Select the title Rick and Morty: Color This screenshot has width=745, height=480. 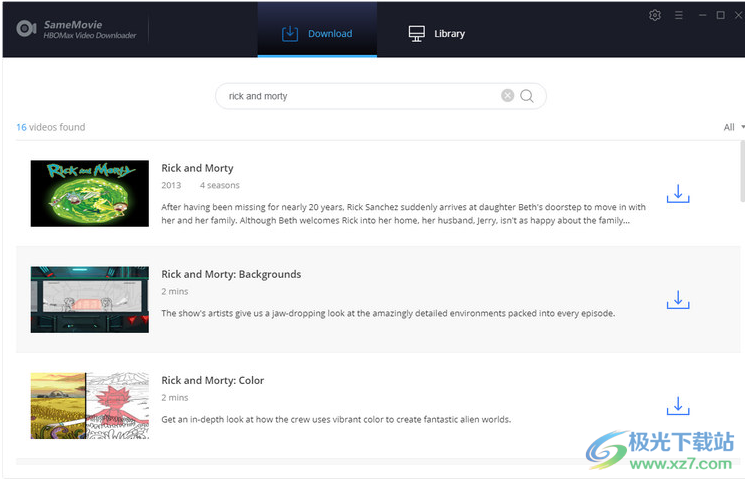pyautogui.click(x=212, y=380)
